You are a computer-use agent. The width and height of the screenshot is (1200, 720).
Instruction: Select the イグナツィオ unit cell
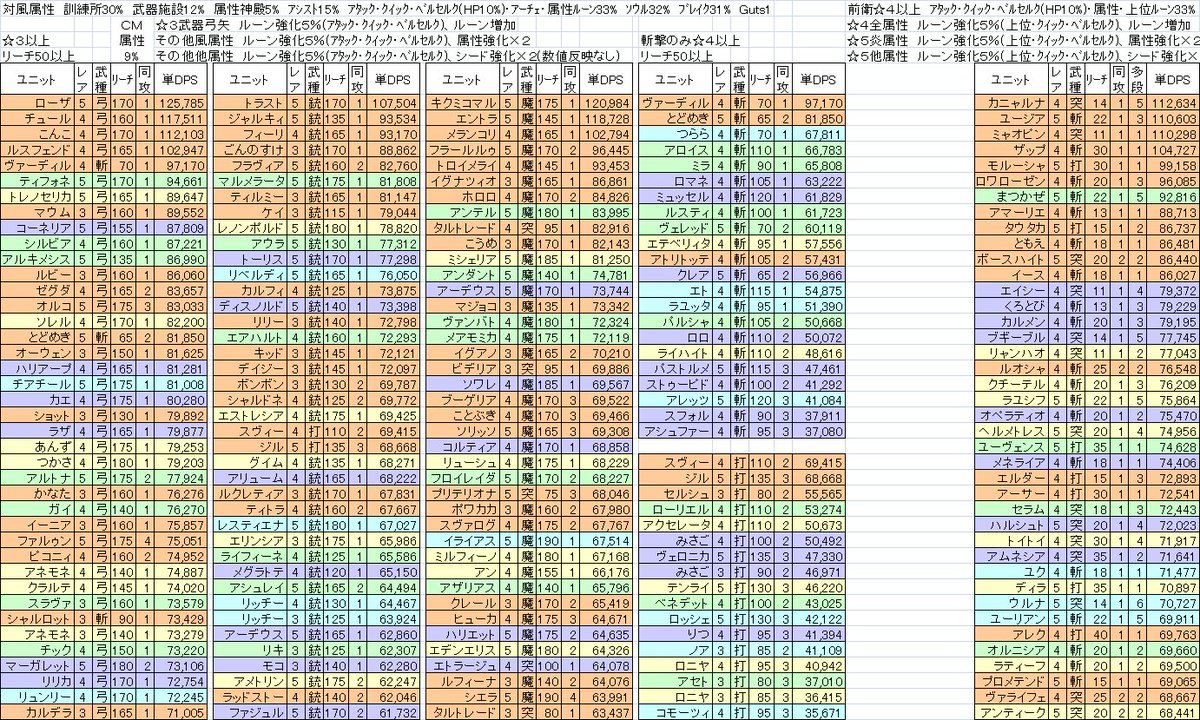pos(462,182)
